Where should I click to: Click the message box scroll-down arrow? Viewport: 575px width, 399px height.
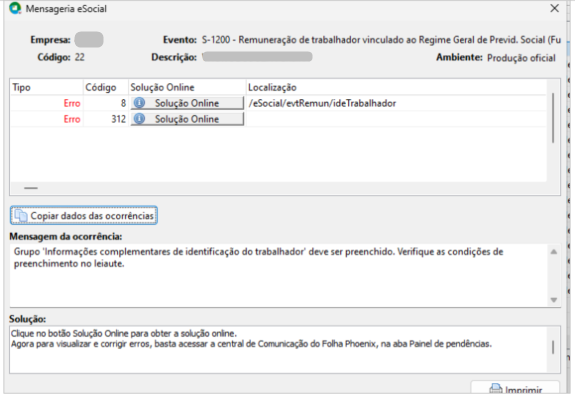(554, 300)
